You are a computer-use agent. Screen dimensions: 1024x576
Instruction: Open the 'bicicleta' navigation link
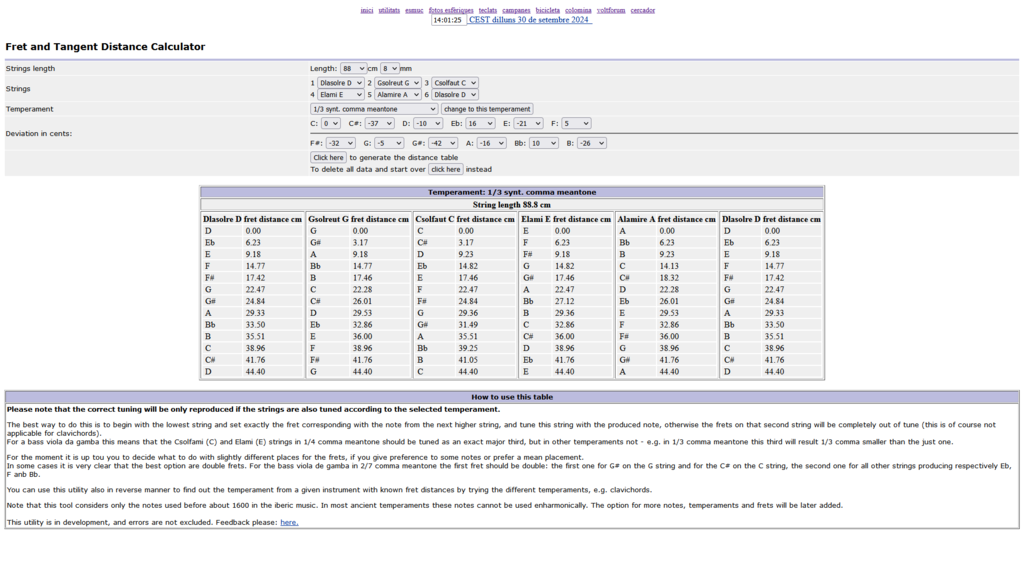(548, 10)
